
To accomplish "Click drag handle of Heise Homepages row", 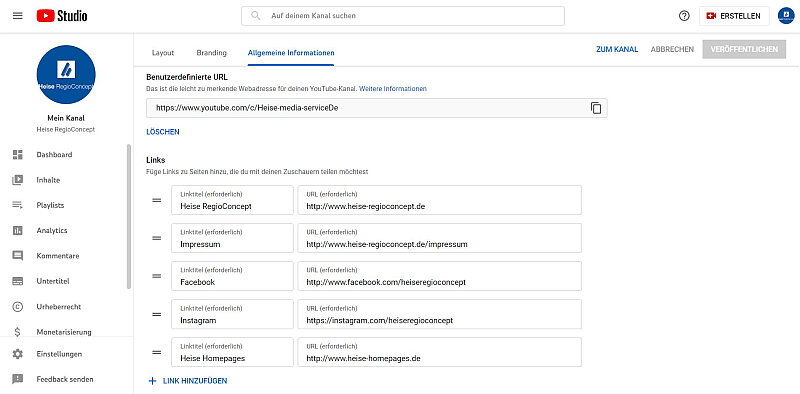I will tap(157, 352).
